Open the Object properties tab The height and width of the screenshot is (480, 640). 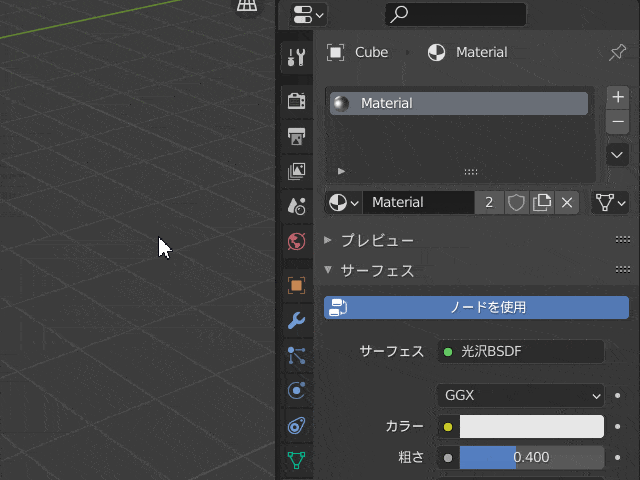[x=296, y=285]
